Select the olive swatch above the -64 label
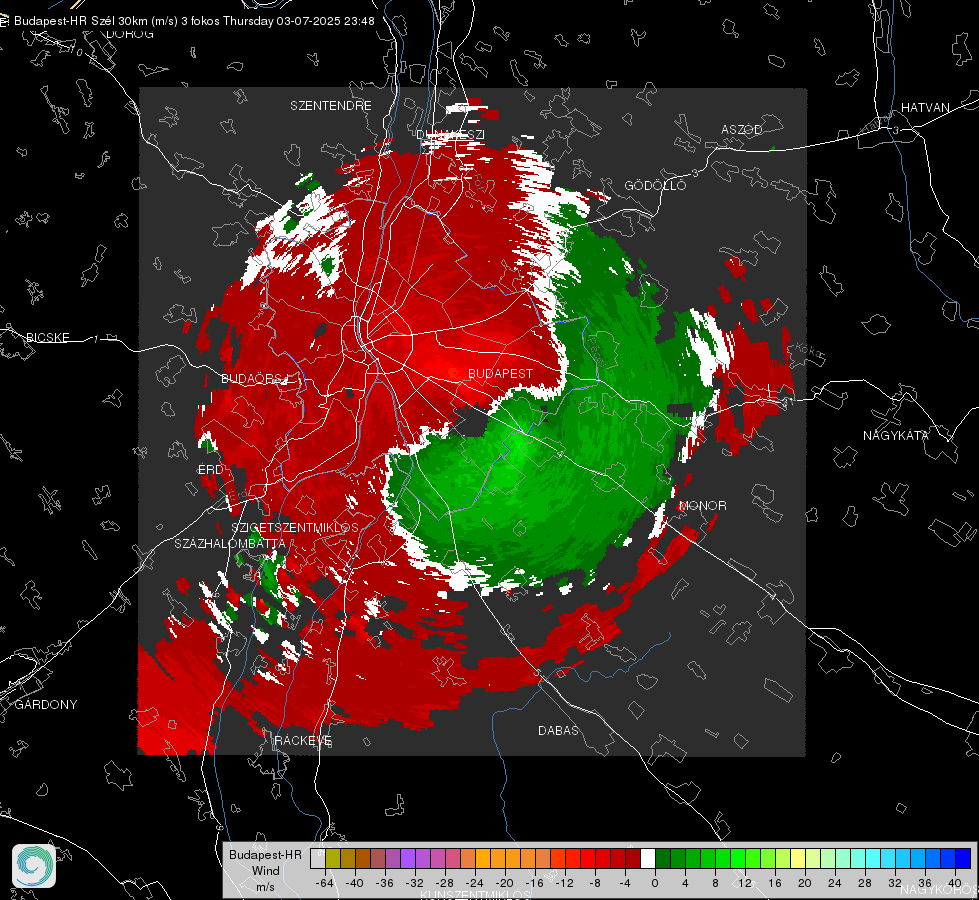 333,858
